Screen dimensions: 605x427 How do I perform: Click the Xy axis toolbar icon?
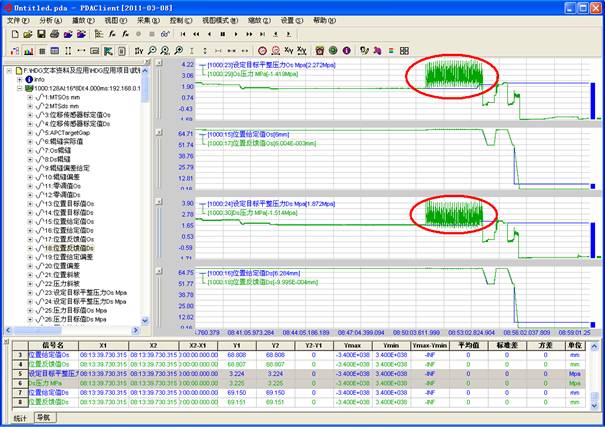[289, 50]
